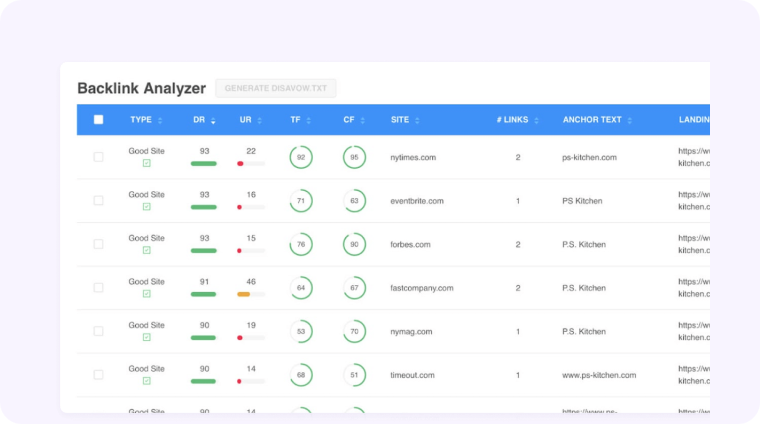Click the CF score circle 95 for nytimes.com
The width and height of the screenshot is (760, 424).
(354, 157)
